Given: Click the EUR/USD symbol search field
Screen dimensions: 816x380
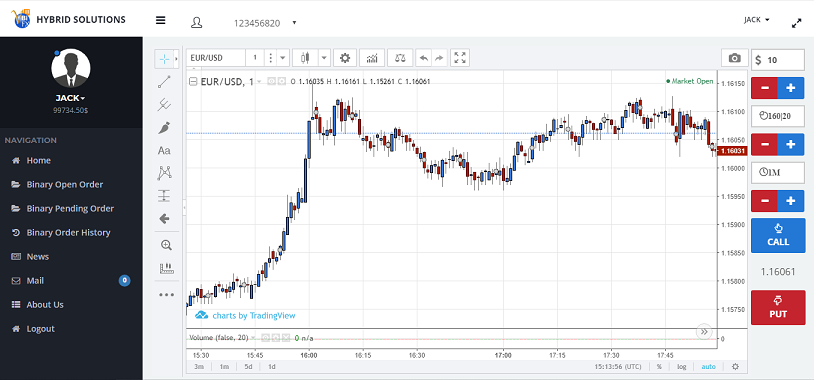Looking at the screenshot, I should coord(215,58).
